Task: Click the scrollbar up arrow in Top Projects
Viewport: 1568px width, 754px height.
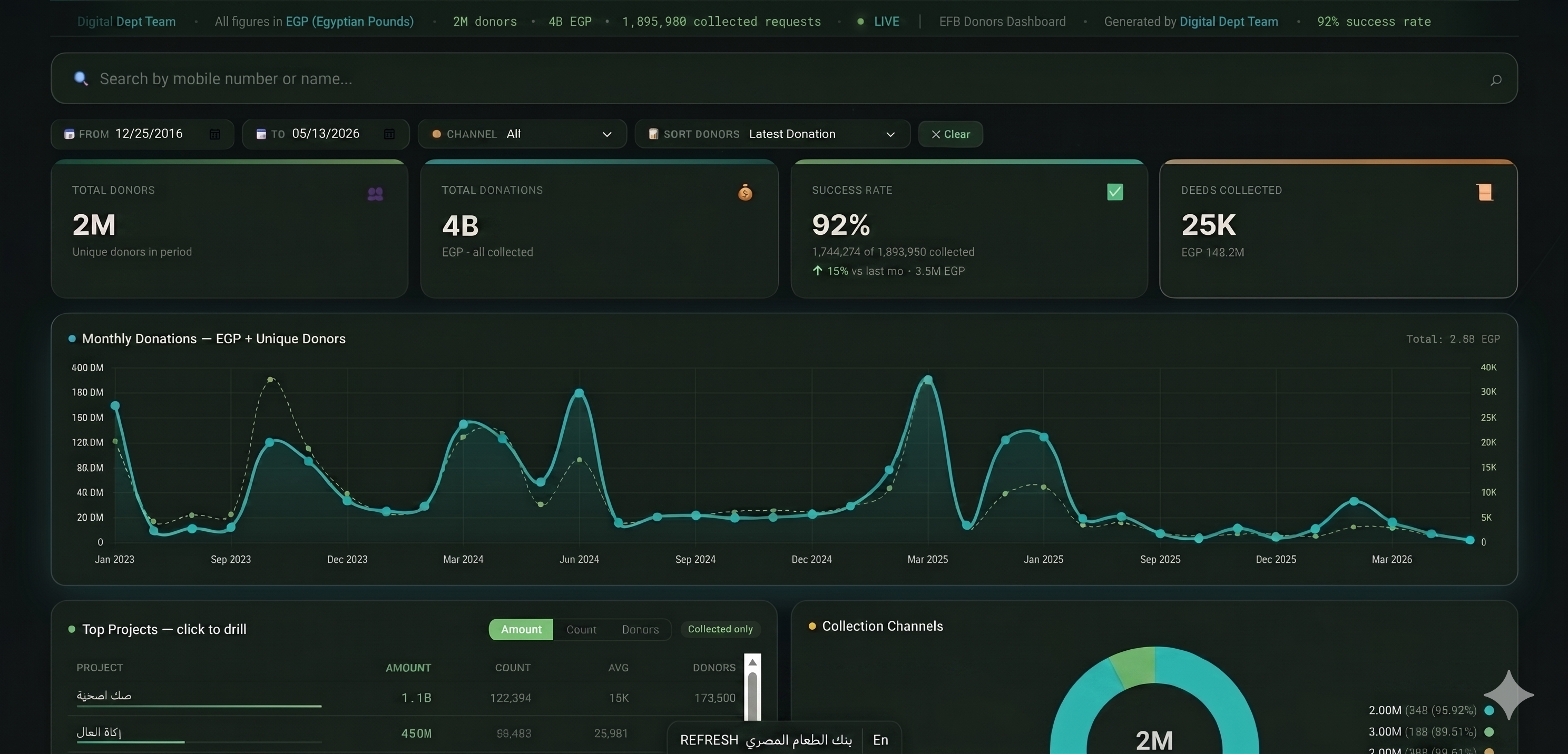Action: click(752, 662)
